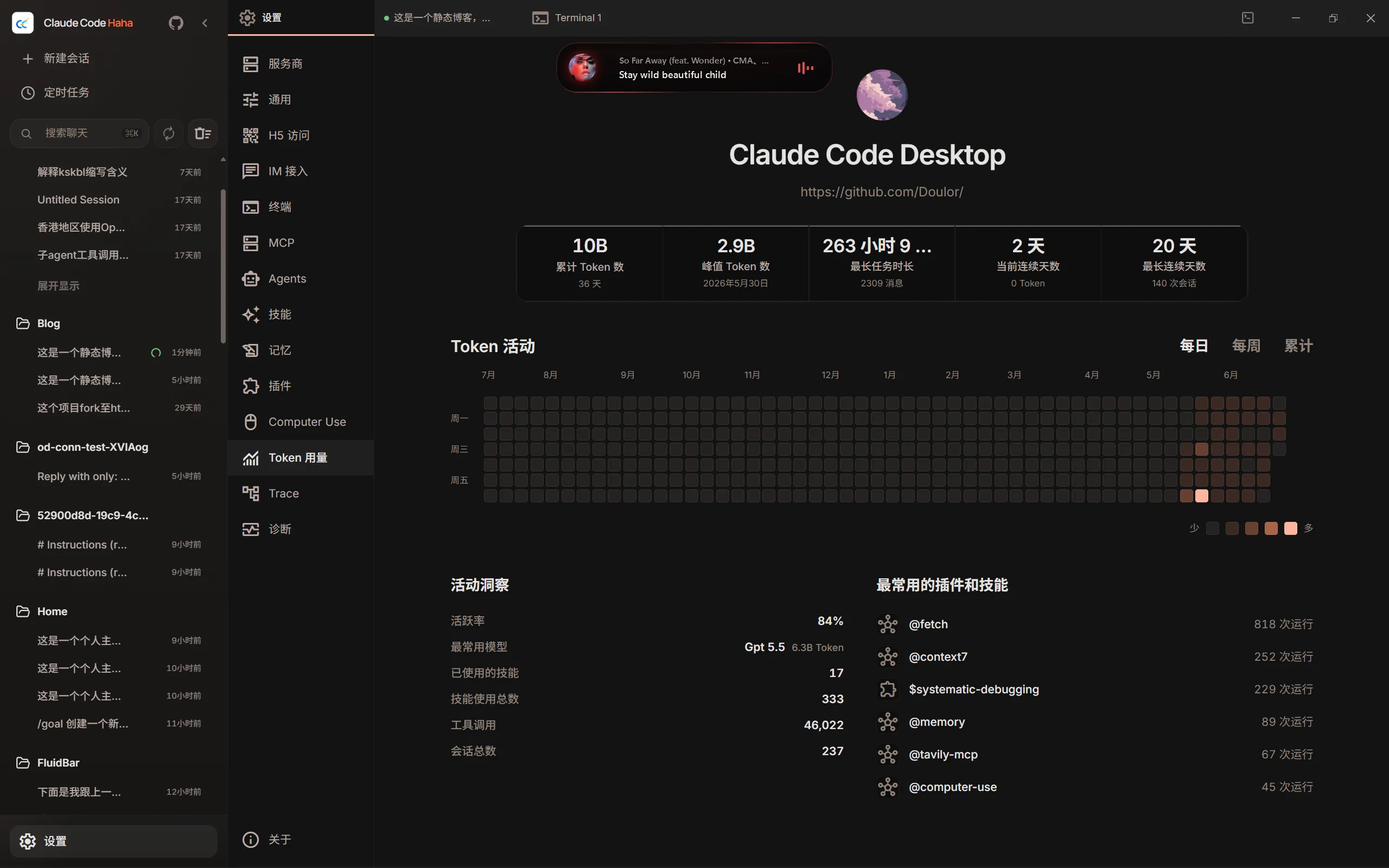The width and height of the screenshot is (1389, 868).
Task: Open Computer Use settings
Action: click(x=301, y=422)
